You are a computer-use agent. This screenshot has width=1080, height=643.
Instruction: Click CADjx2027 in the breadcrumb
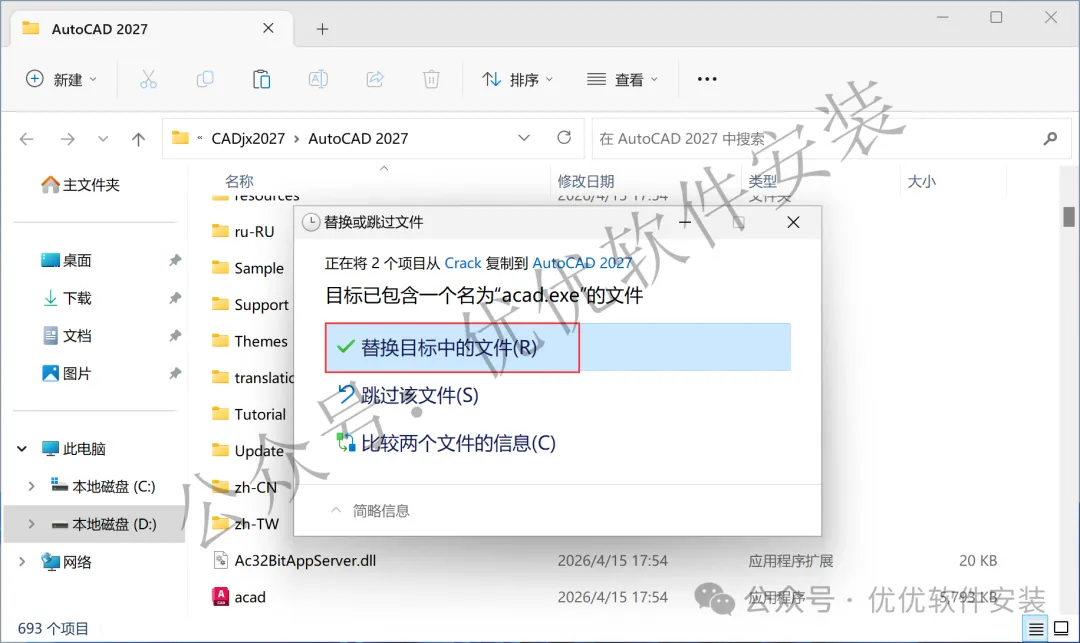(x=248, y=138)
